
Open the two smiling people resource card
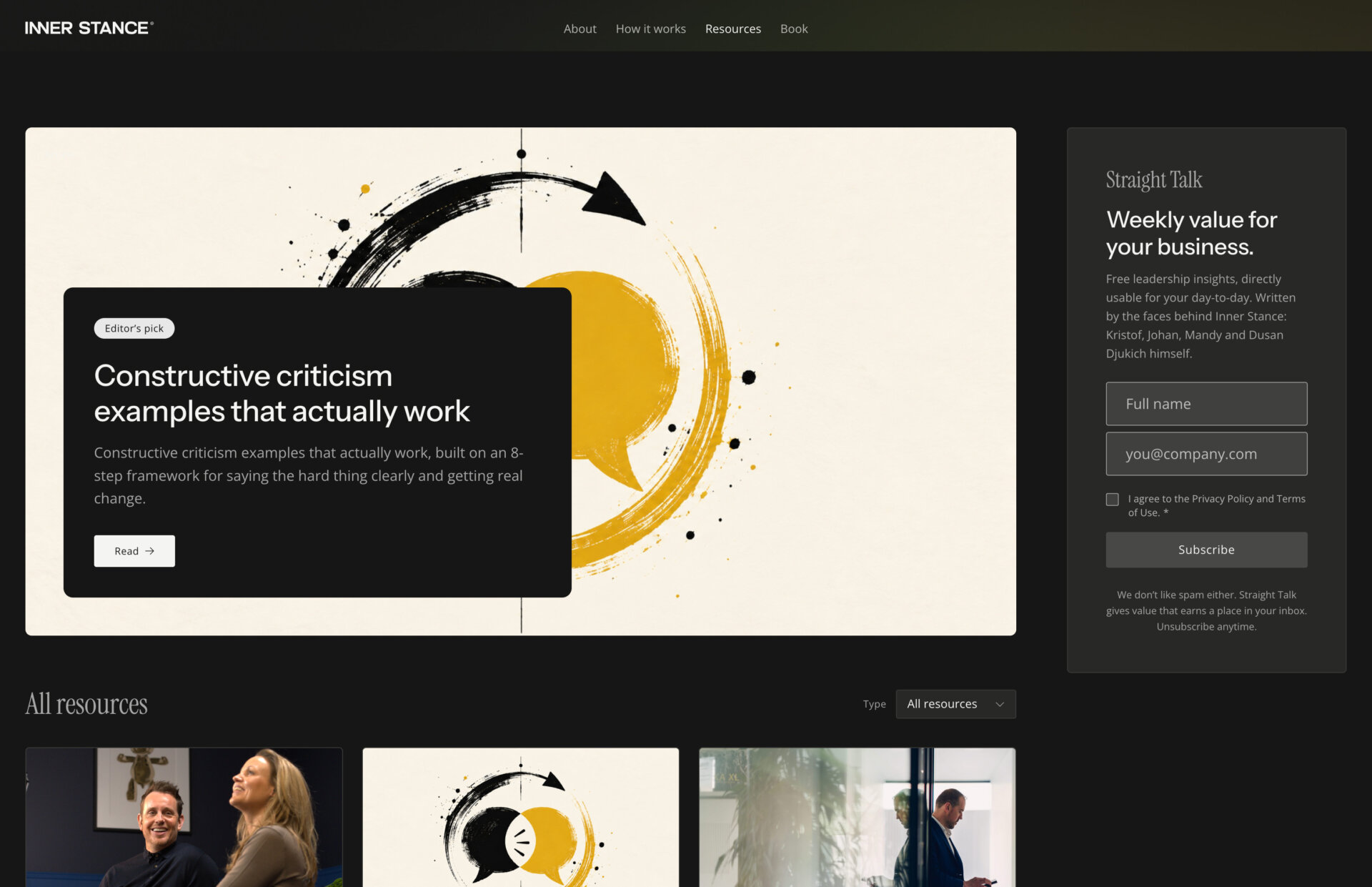click(x=184, y=817)
